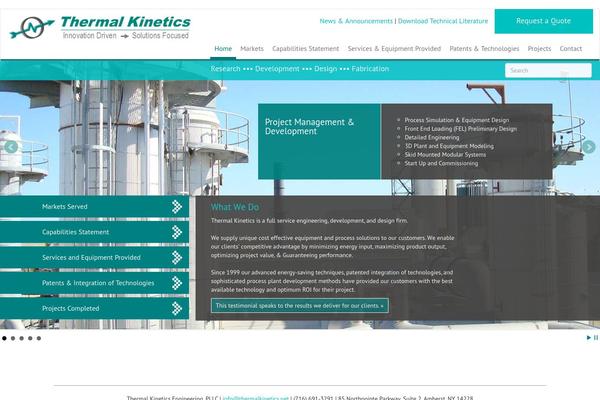Select fifth slide dot indicator
Image resolution: width=600 pixels, height=400 pixels.
point(39,338)
